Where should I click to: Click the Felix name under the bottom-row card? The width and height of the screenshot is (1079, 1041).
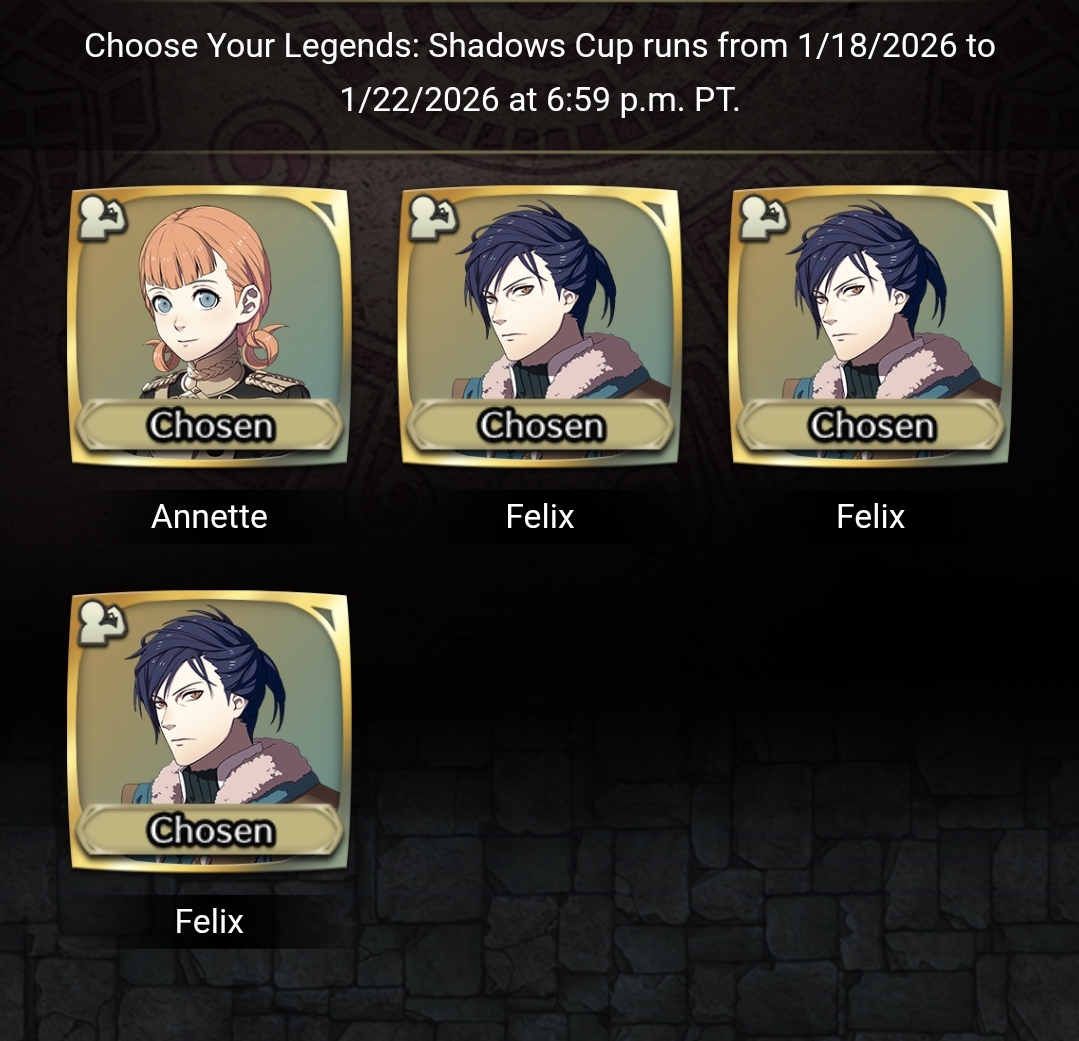[209, 922]
